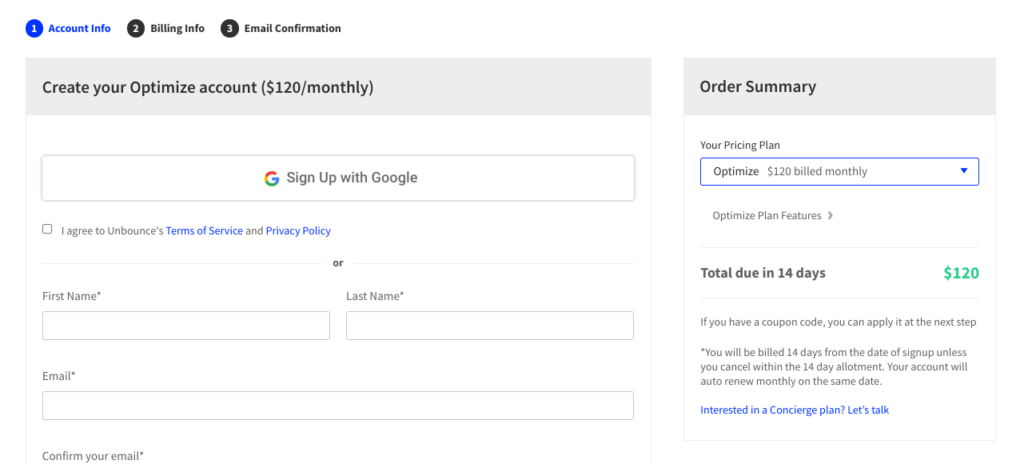Click the pricing plan dropdown arrow
The width and height of the screenshot is (1024, 464).
(964, 171)
